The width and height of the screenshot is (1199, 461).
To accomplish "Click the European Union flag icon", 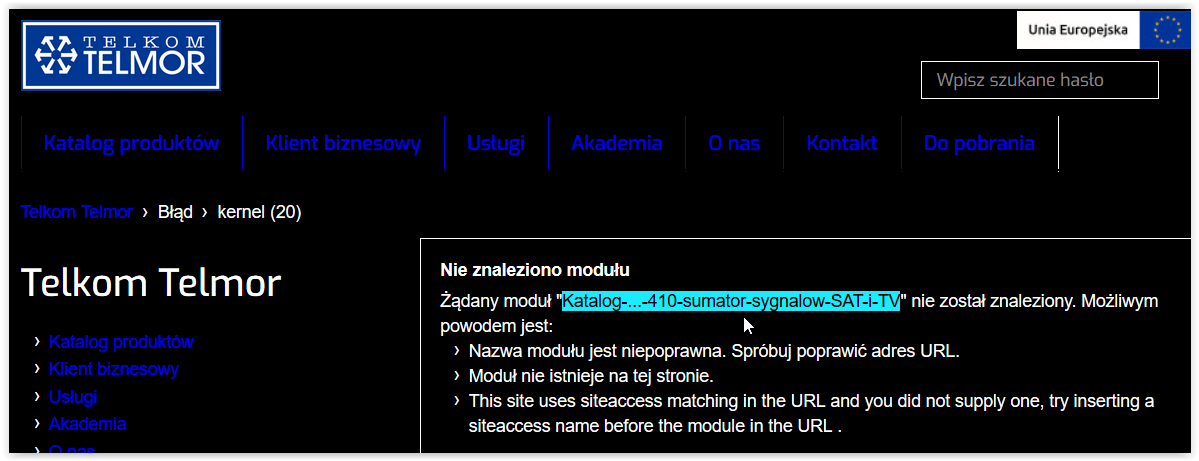I will point(1166,30).
